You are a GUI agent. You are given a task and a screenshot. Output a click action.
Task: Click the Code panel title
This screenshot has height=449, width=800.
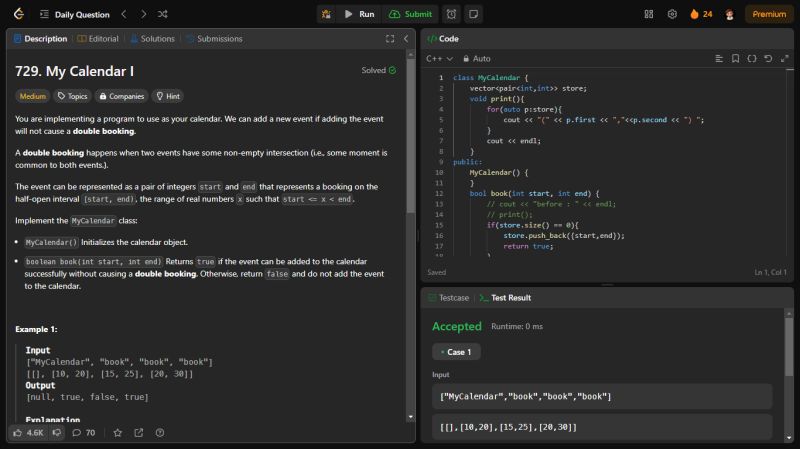443,39
